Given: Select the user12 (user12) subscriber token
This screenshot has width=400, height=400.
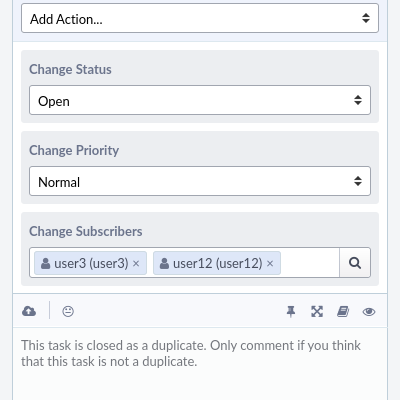Looking at the screenshot, I should click(x=217, y=263).
